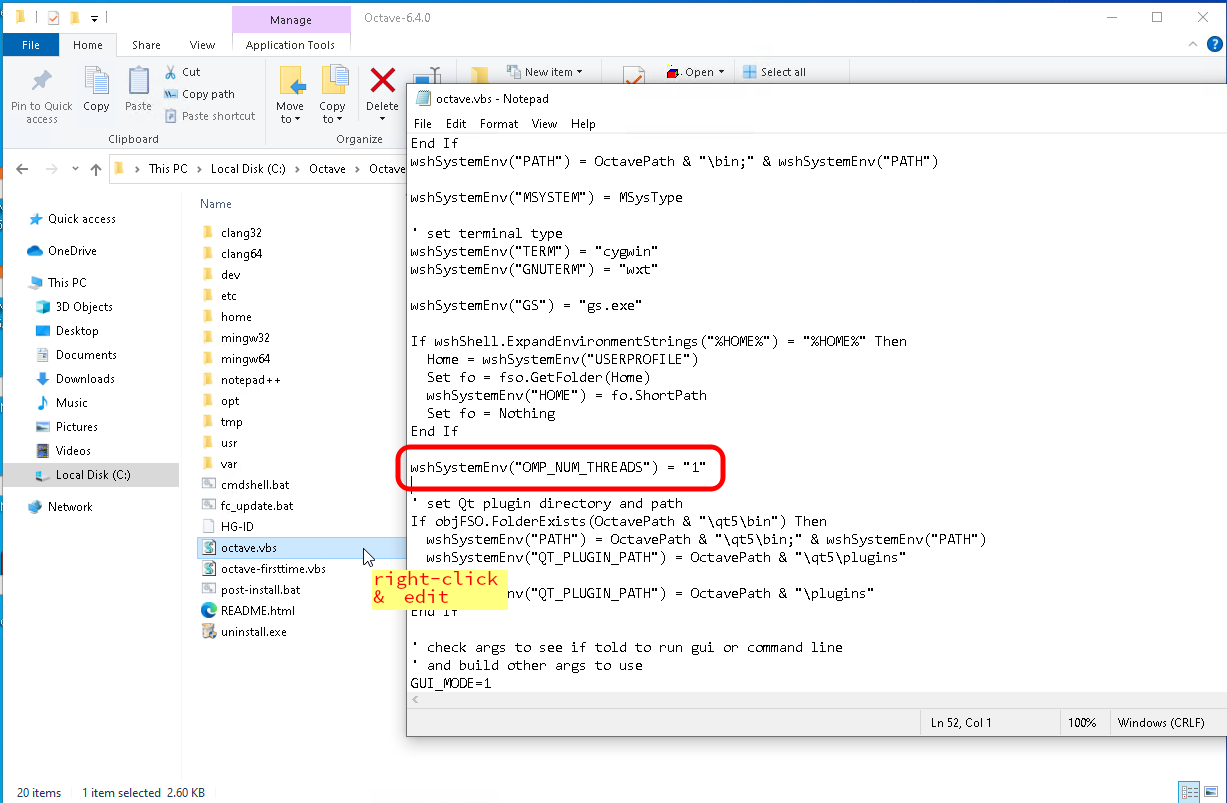Open Notepad View menu

pyautogui.click(x=544, y=124)
